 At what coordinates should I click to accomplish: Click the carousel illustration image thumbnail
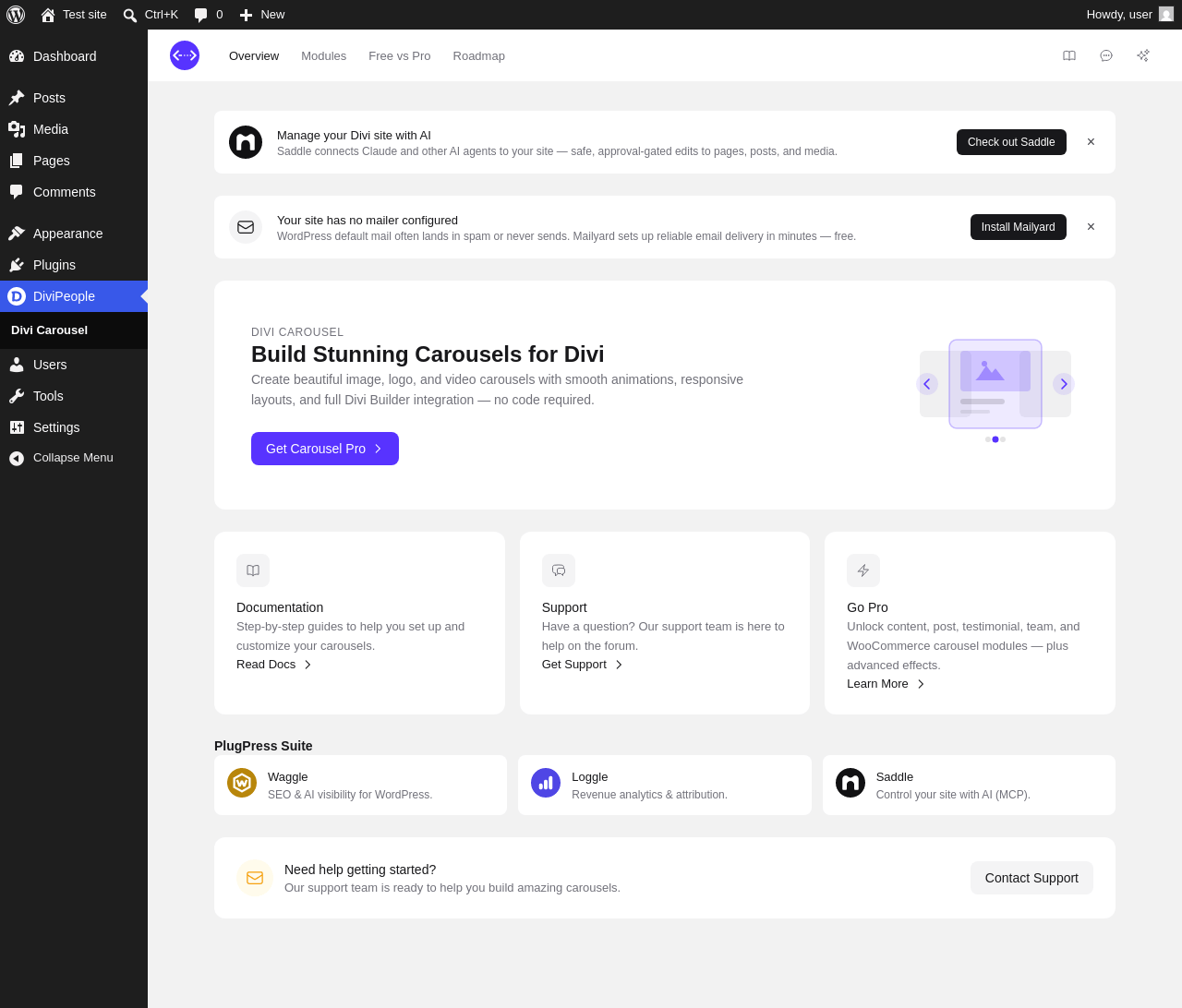coord(995,371)
